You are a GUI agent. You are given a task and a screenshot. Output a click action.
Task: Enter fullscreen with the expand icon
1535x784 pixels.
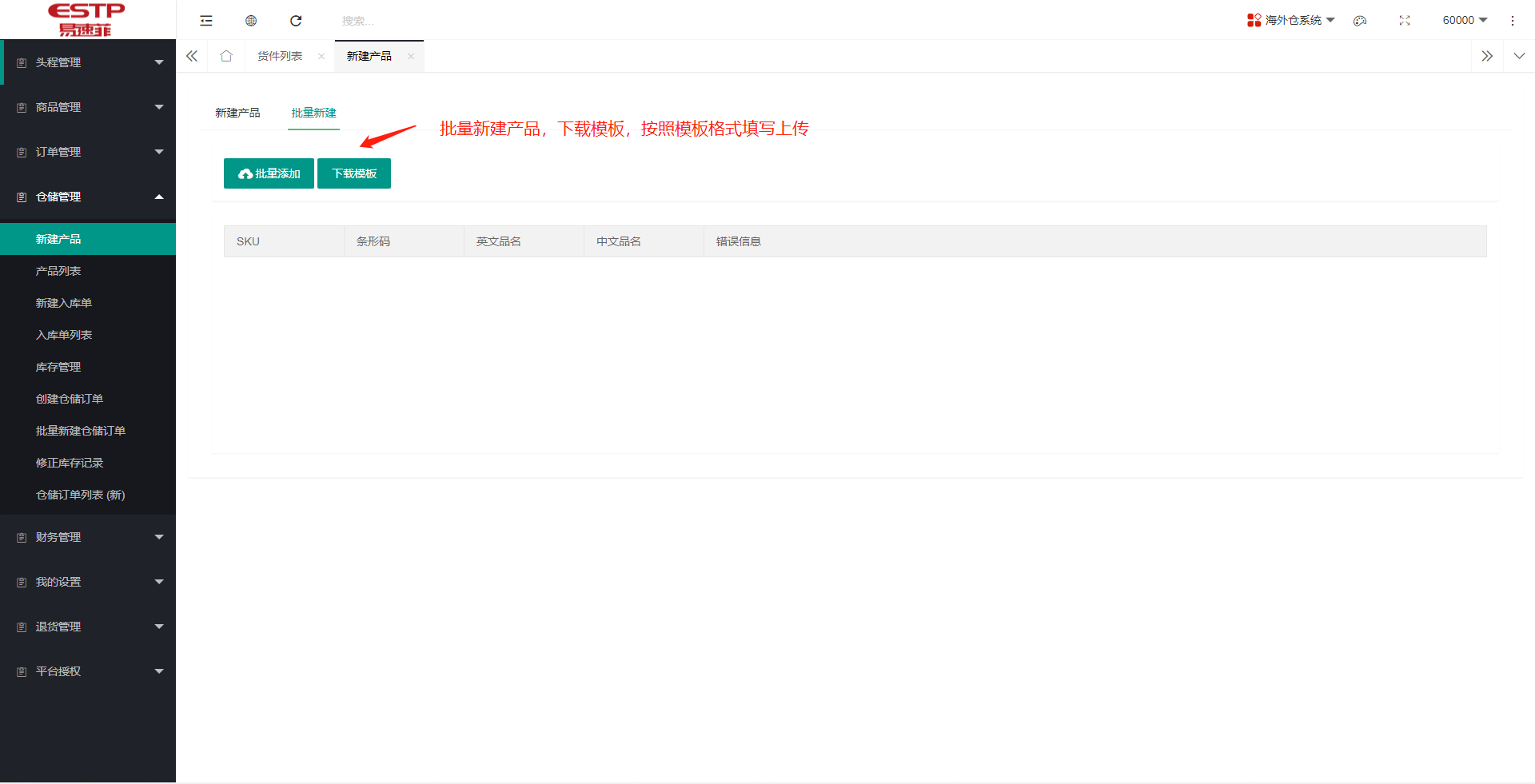point(1405,21)
